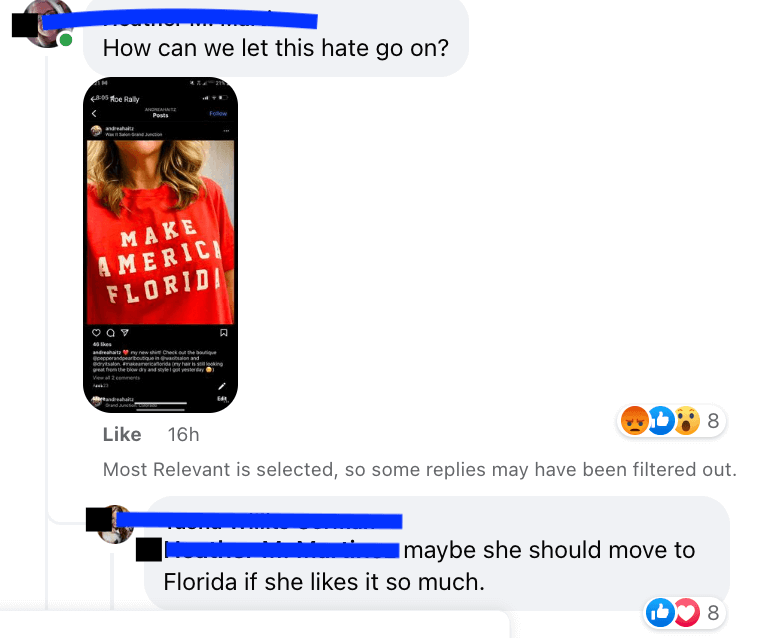Tap the bookmark icon in the Instagram screenshot
This screenshot has width=780, height=638.
(224, 333)
